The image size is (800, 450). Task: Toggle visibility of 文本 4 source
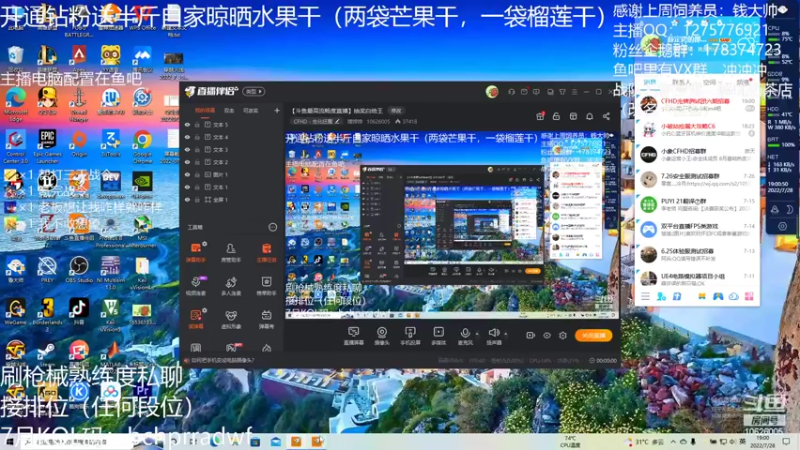point(187,137)
